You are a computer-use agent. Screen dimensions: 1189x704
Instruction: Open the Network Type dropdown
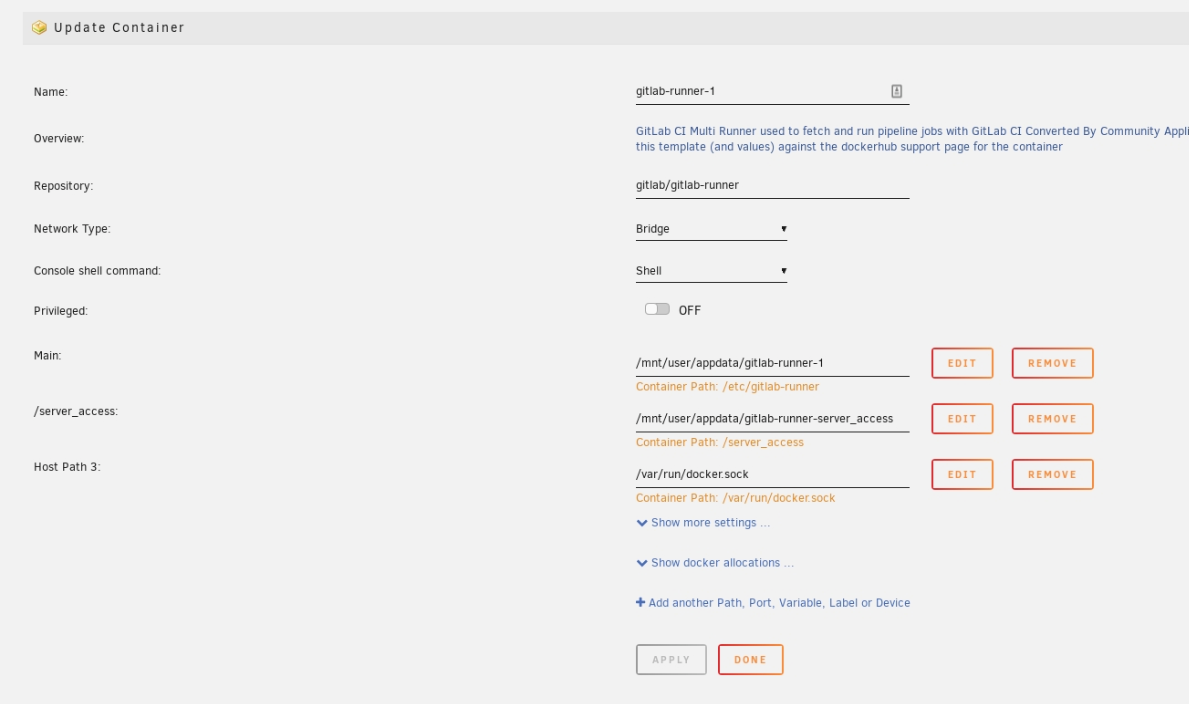coord(711,229)
